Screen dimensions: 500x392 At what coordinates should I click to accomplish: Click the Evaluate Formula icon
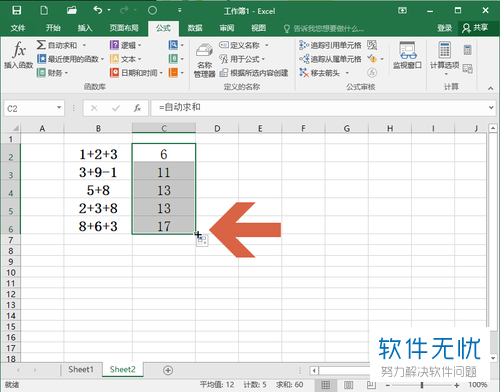[372, 73]
